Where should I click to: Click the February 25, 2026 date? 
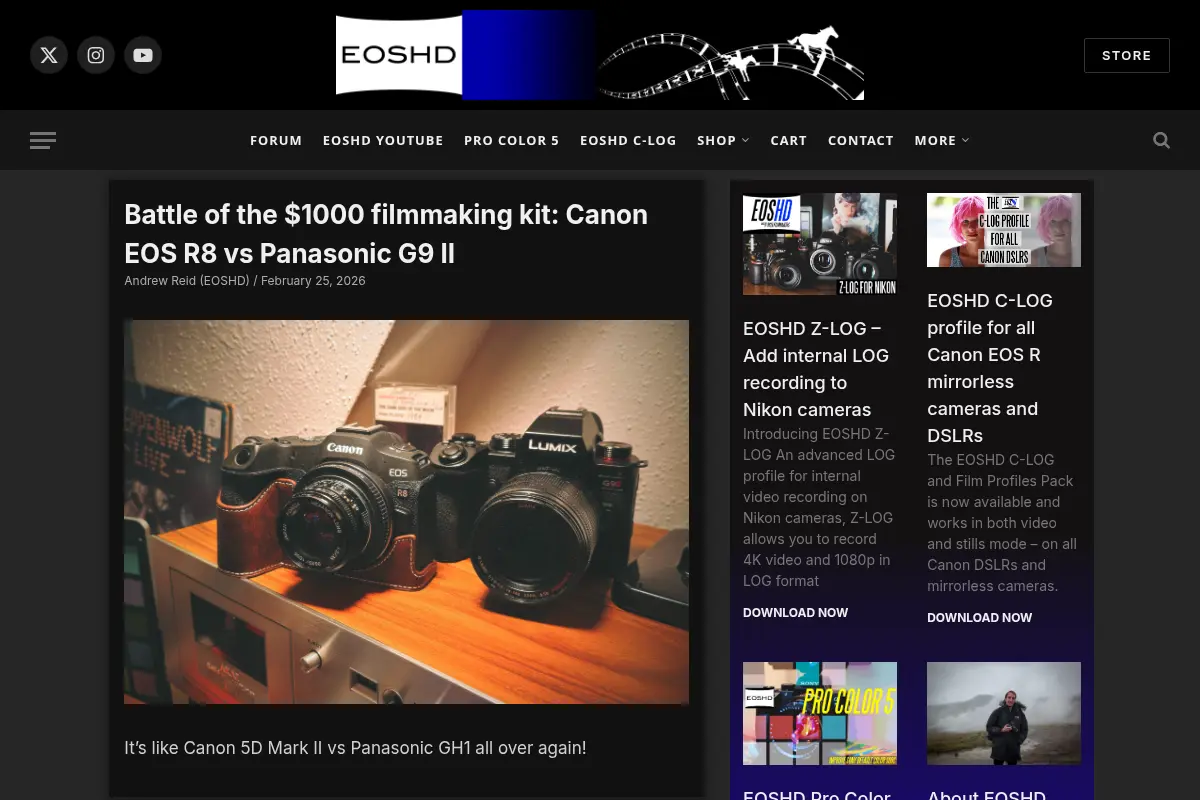pos(313,281)
